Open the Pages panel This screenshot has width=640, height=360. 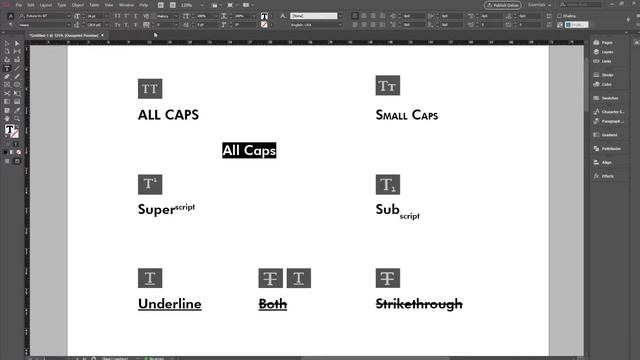click(x=604, y=42)
